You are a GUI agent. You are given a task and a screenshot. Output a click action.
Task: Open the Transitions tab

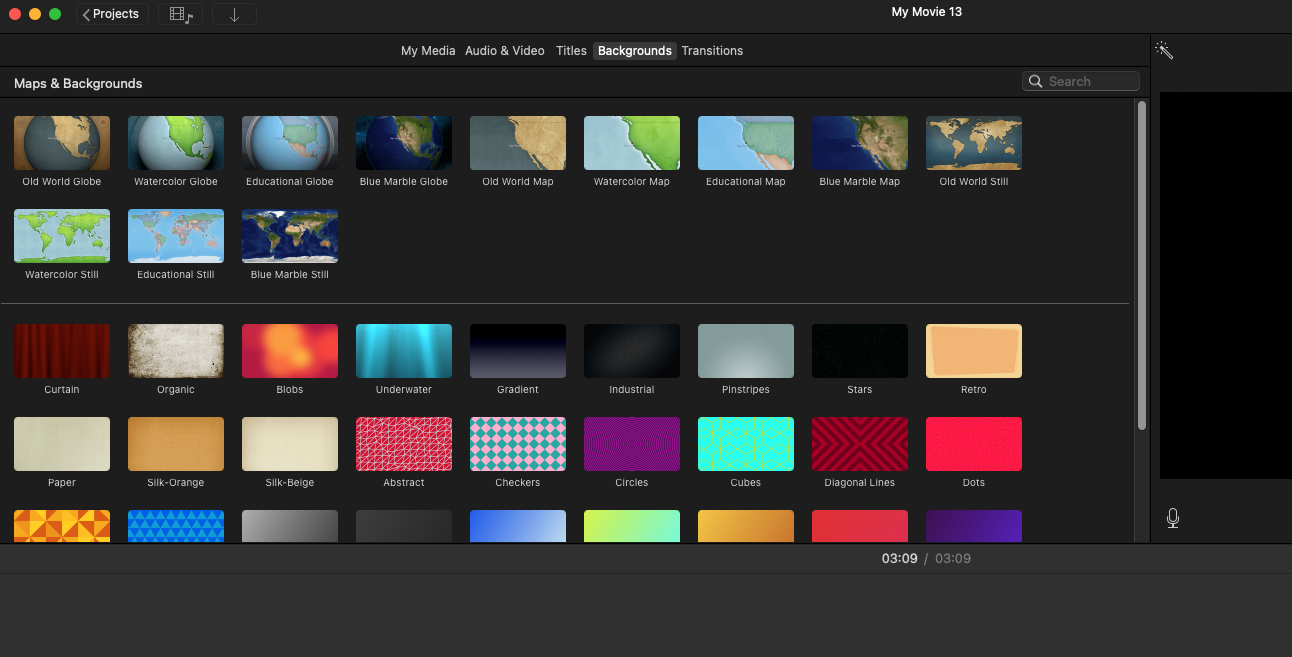click(712, 51)
